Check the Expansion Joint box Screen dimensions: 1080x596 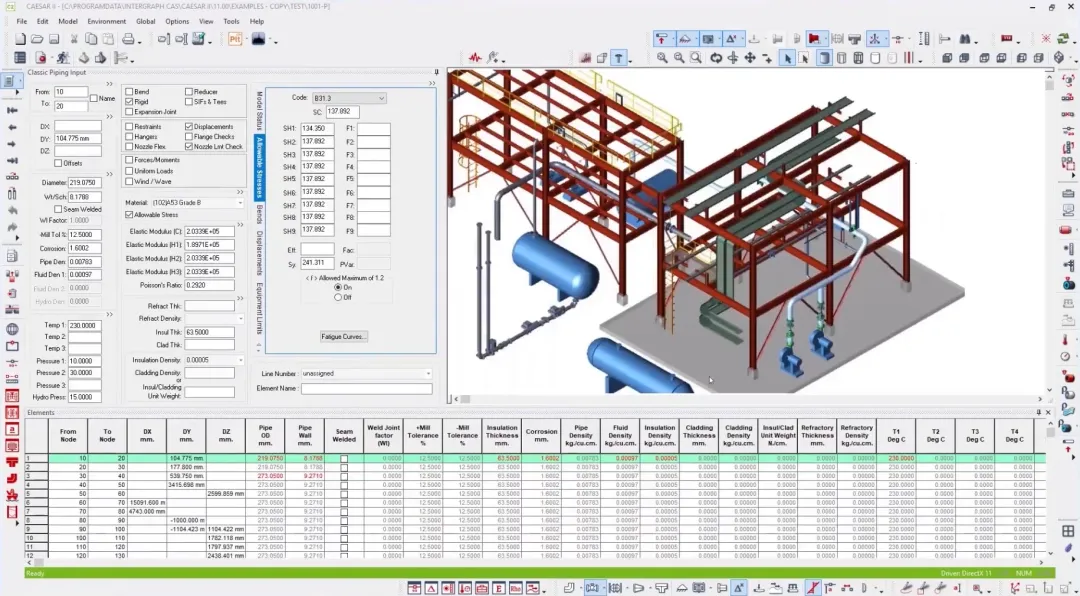(129, 112)
